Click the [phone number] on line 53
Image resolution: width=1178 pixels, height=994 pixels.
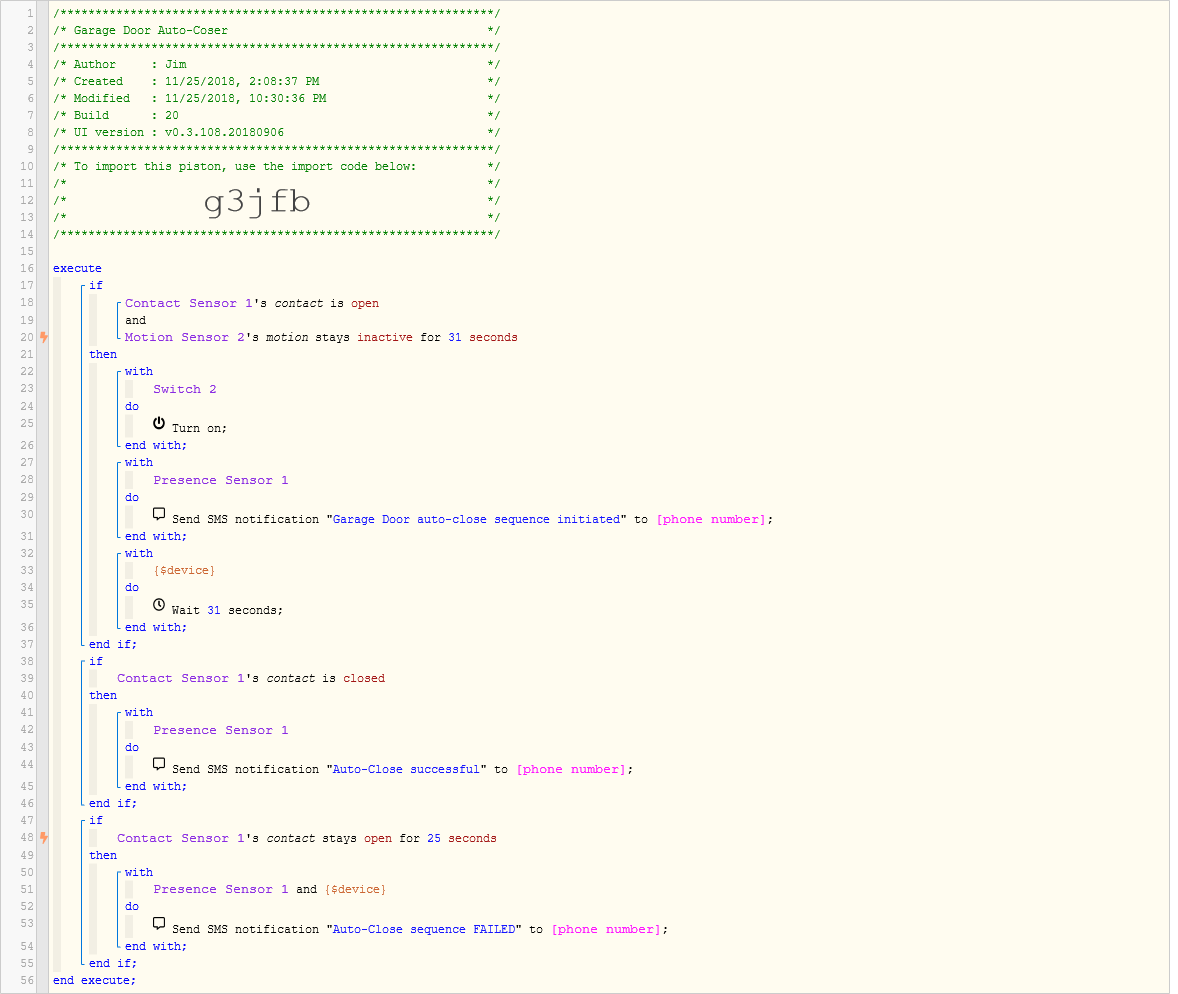[x=606, y=929]
